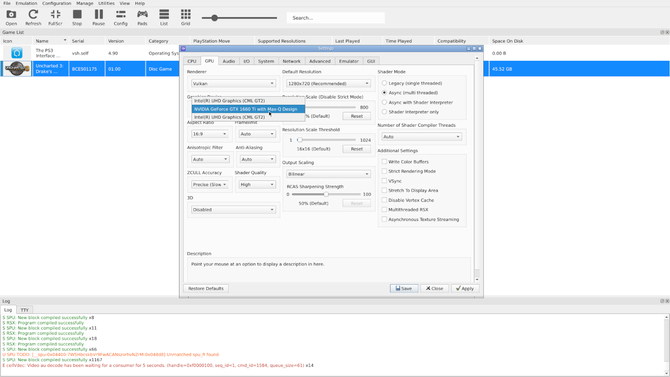Click the Apply button
Viewport: 670px width, 377px height.
point(465,289)
